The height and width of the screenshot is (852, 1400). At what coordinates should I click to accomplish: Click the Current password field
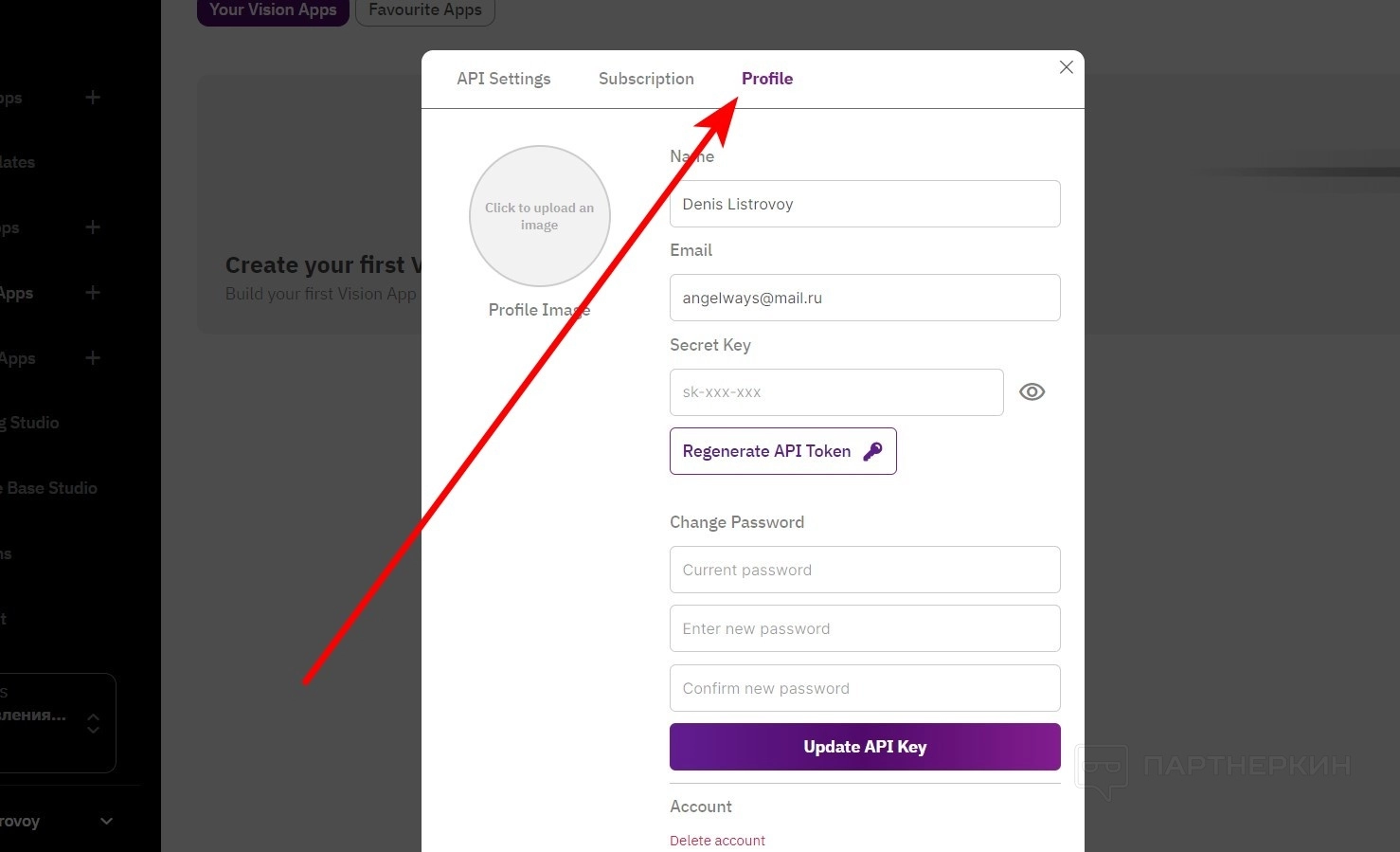point(864,570)
